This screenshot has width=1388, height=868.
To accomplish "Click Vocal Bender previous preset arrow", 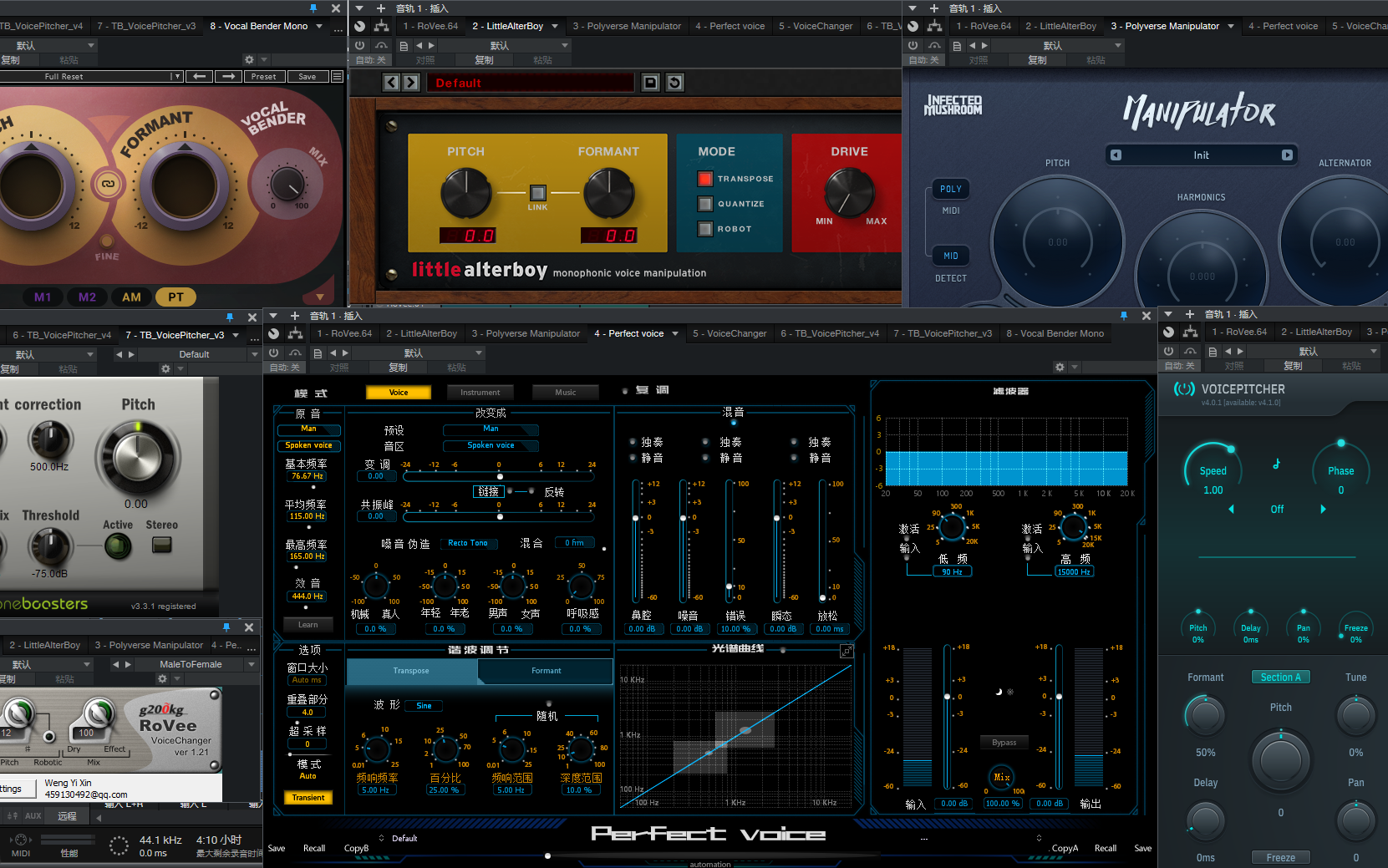I will [199, 76].
